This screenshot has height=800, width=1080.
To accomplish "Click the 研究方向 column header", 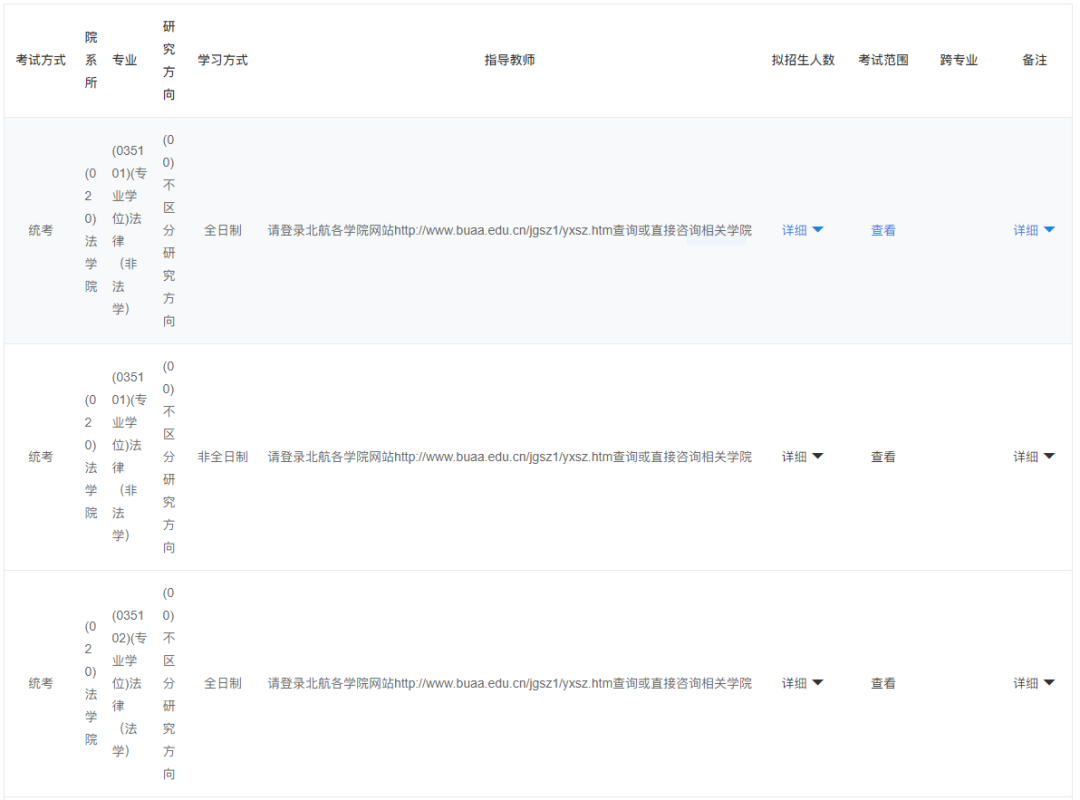I will [x=169, y=60].
